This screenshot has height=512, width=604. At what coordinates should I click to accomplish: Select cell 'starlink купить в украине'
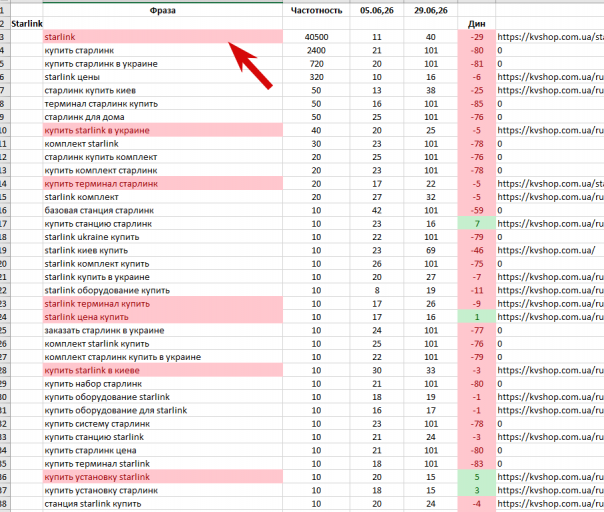coord(163,277)
